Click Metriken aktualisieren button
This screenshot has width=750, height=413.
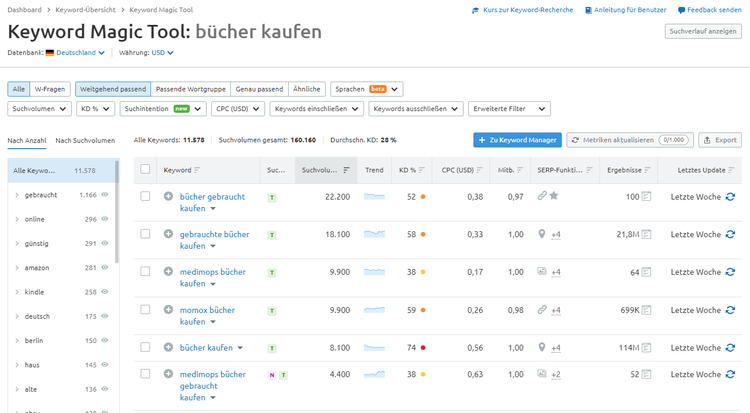click(630, 140)
